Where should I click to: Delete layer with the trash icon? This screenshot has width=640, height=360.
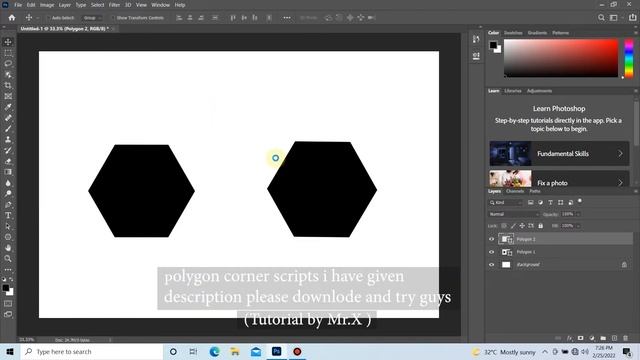[625, 338]
